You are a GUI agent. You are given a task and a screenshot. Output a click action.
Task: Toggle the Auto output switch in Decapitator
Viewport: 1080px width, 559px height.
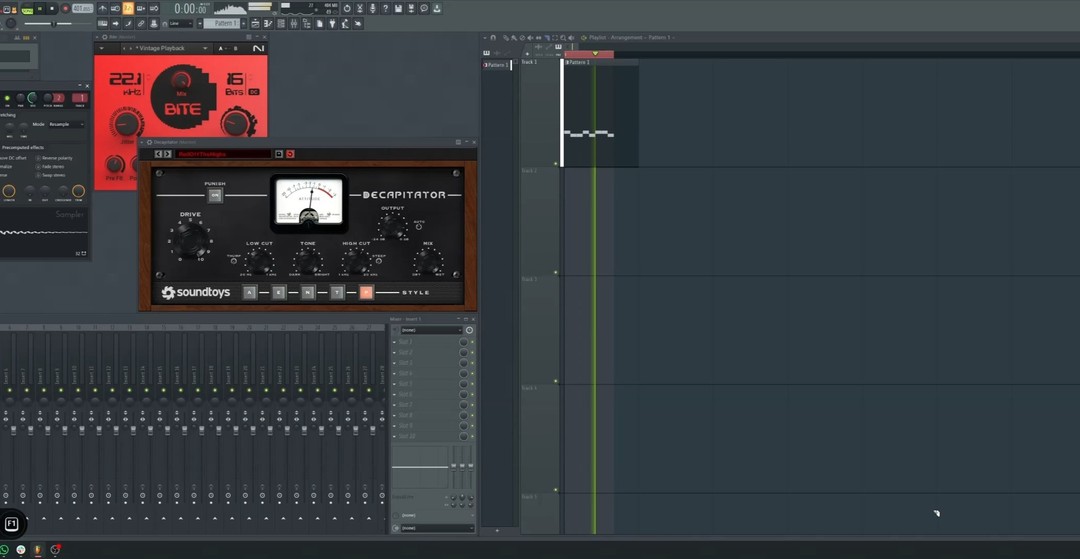(x=419, y=226)
